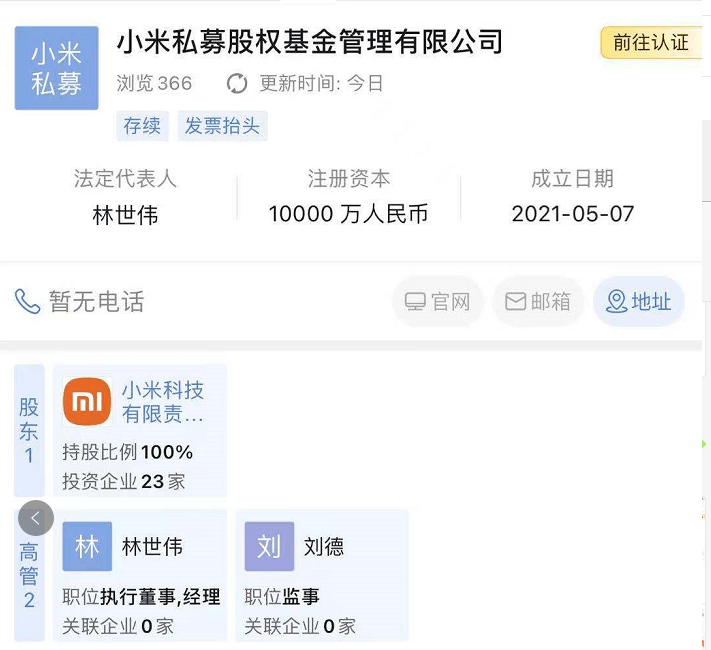Click the 浏览 366 view count
This screenshot has height=650, width=711.
[154, 84]
